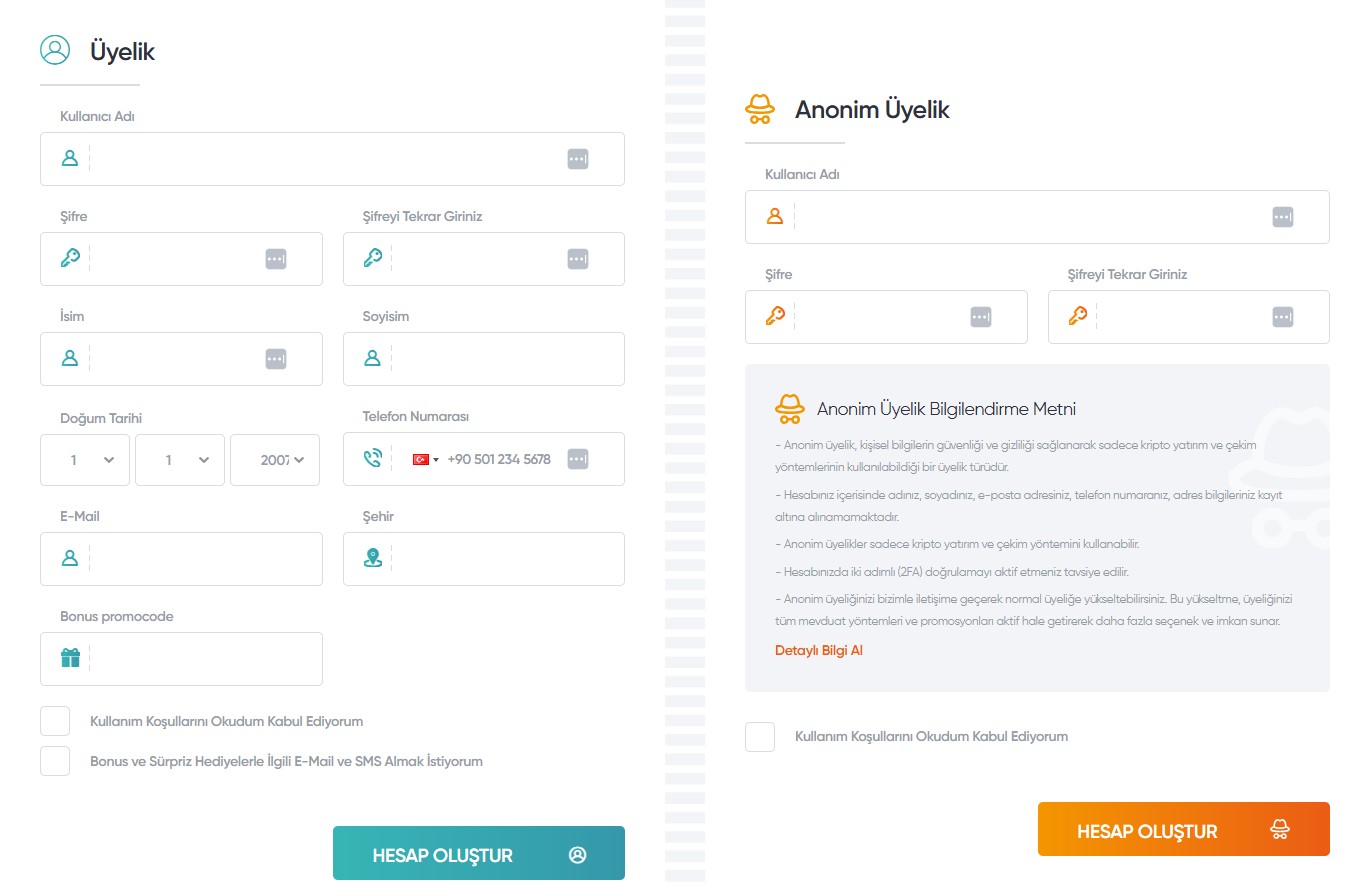
Task: Check Kullanım Koşullarını box in Anonim Üyelik
Action: point(760,737)
